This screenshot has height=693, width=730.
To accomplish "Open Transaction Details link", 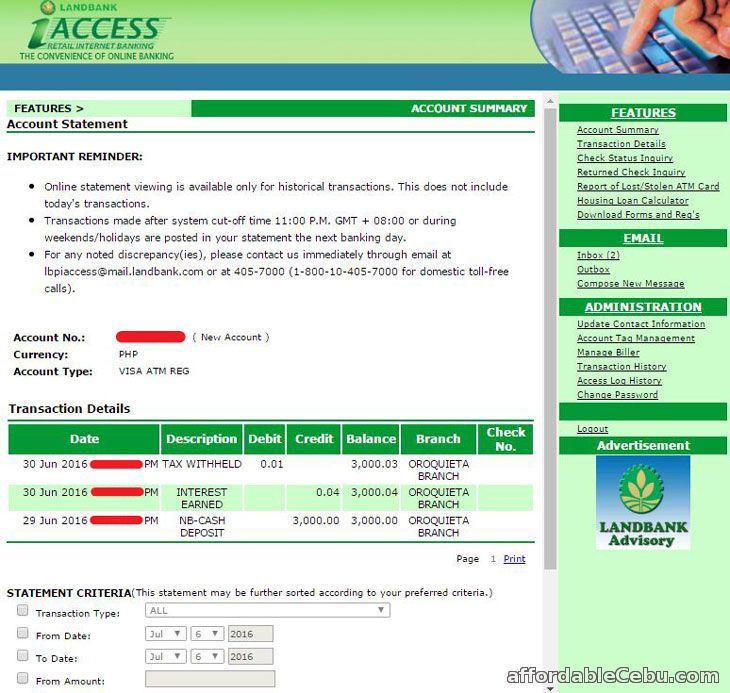I will click(621, 144).
